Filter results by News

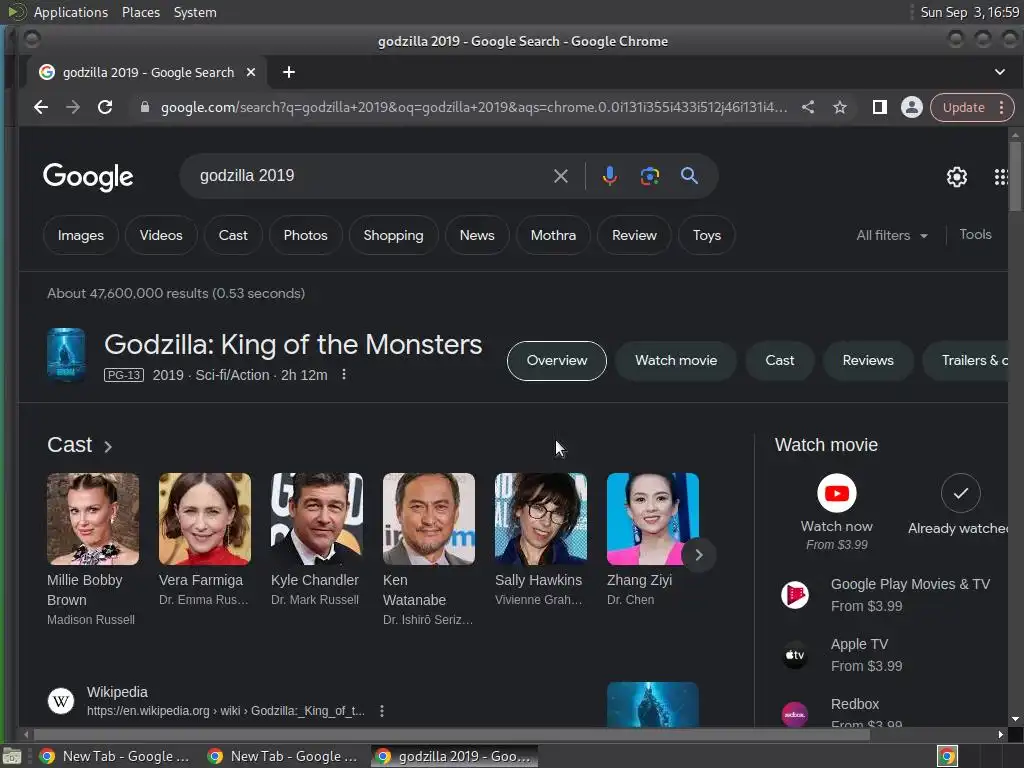(477, 235)
